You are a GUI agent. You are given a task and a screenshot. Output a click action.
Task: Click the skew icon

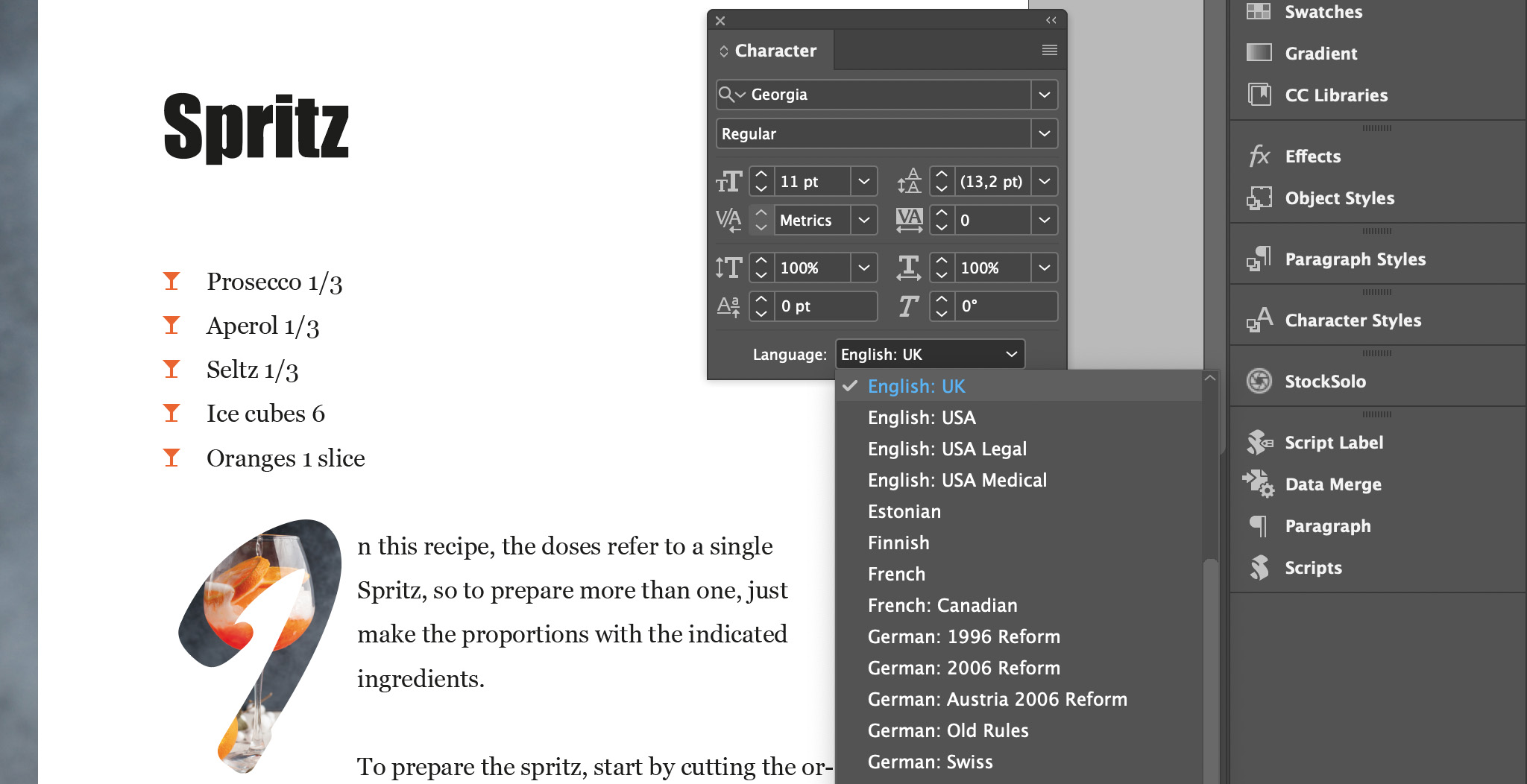[x=909, y=306]
